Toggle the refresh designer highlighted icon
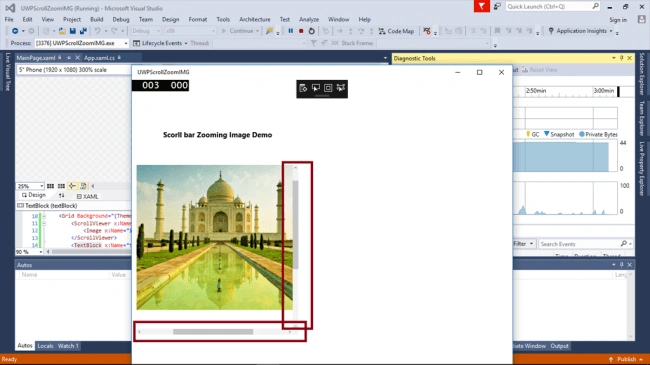 [83, 186]
